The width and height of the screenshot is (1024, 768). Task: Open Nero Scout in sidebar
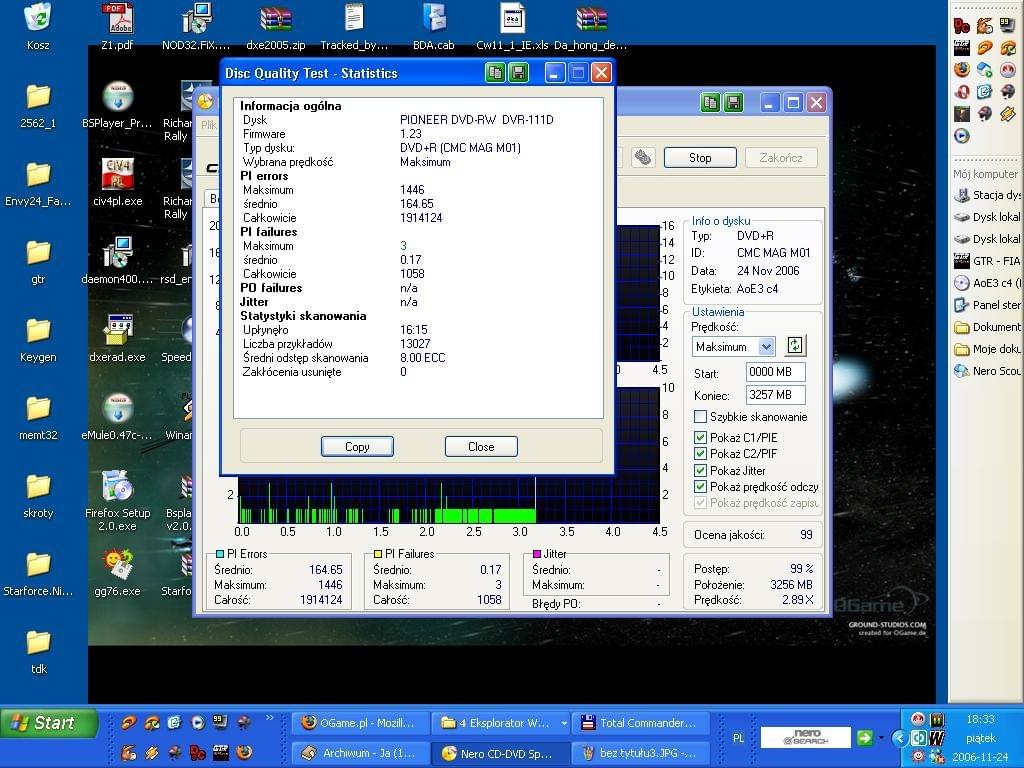click(x=988, y=371)
